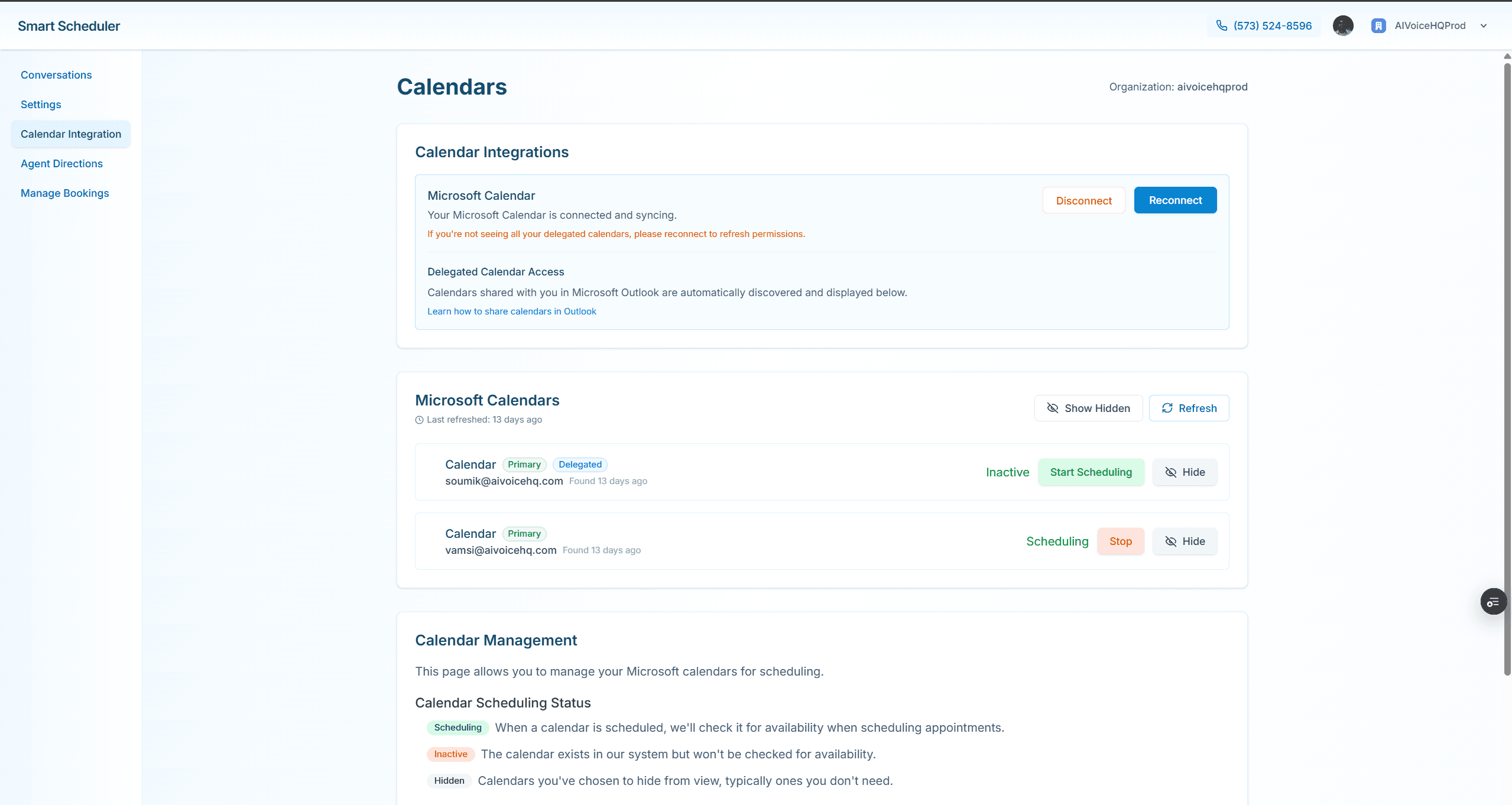
Task: Open the Learn how to share calendars link
Action: (511, 311)
